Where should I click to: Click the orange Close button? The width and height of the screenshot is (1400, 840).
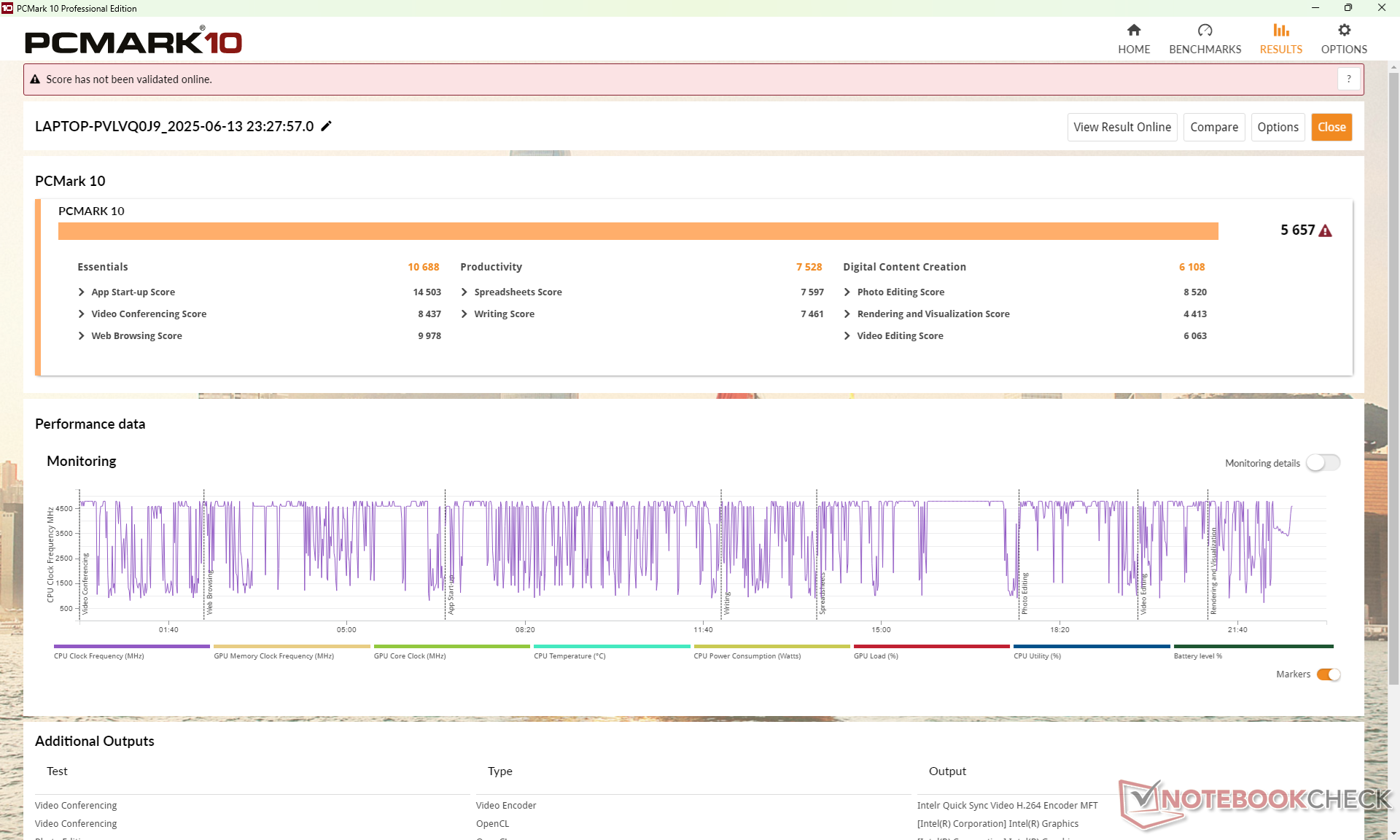1331,127
